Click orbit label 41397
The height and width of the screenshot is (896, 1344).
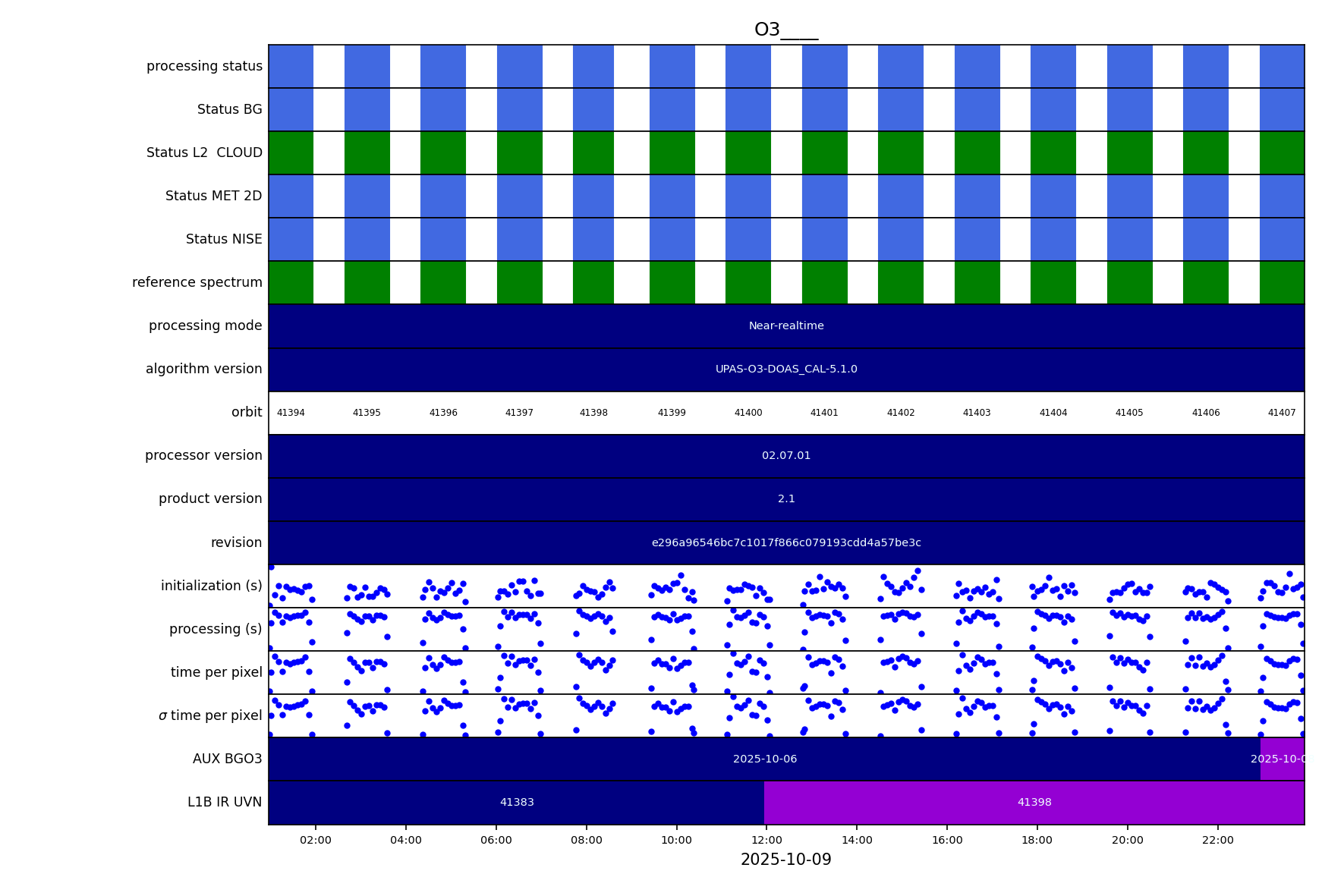pos(519,413)
